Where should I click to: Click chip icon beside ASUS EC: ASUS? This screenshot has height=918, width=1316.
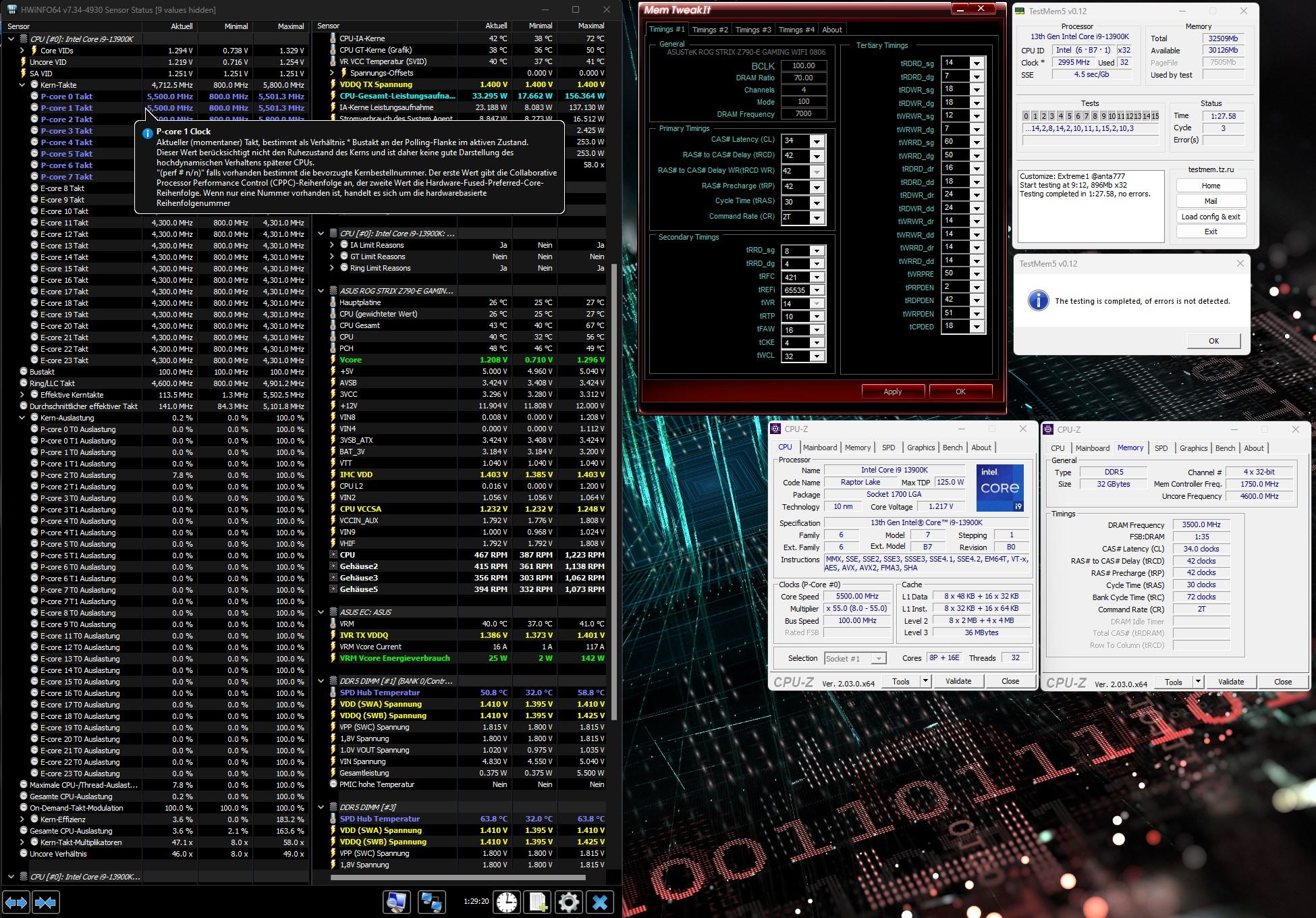tap(333, 612)
